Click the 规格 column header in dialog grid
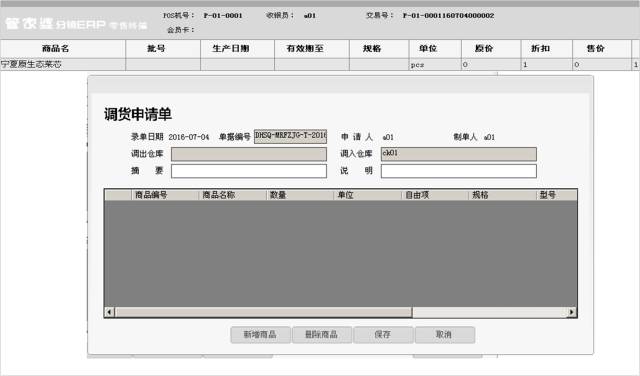The width and height of the screenshot is (640, 376). point(502,195)
